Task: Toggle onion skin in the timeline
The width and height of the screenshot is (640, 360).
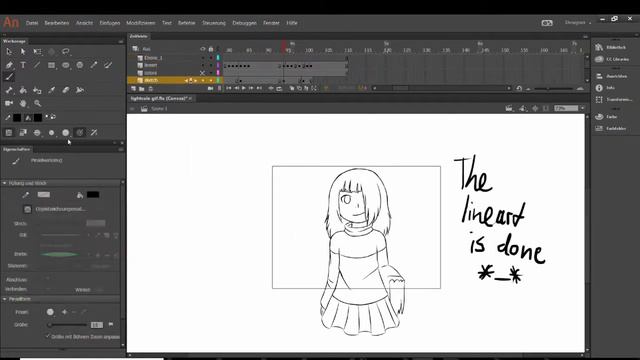Action: [x=291, y=88]
